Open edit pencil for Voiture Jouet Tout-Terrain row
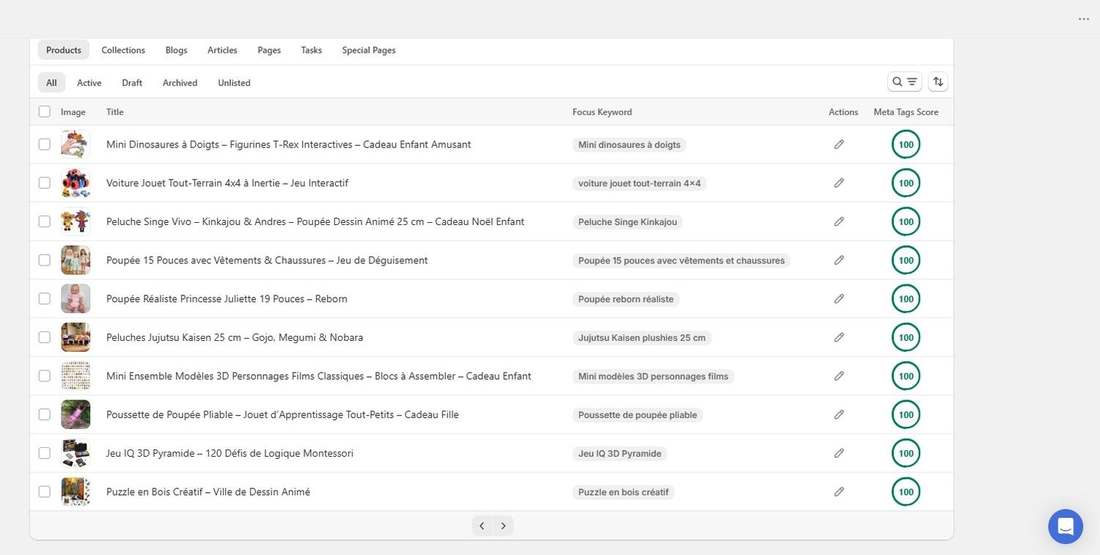The width and height of the screenshot is (1100, 555). tap(838, 183)
